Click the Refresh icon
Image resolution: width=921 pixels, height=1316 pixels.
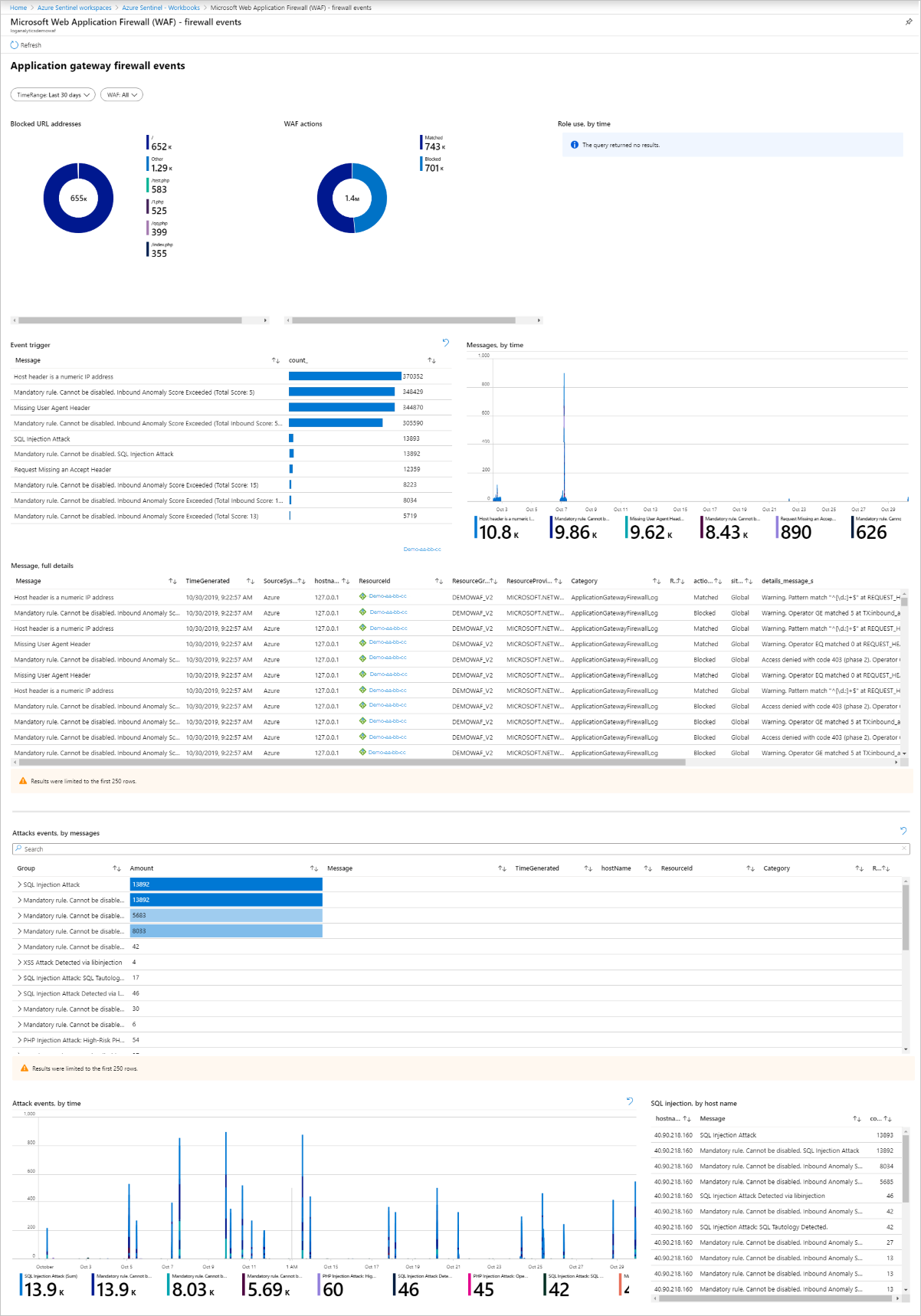coord(14,45)
